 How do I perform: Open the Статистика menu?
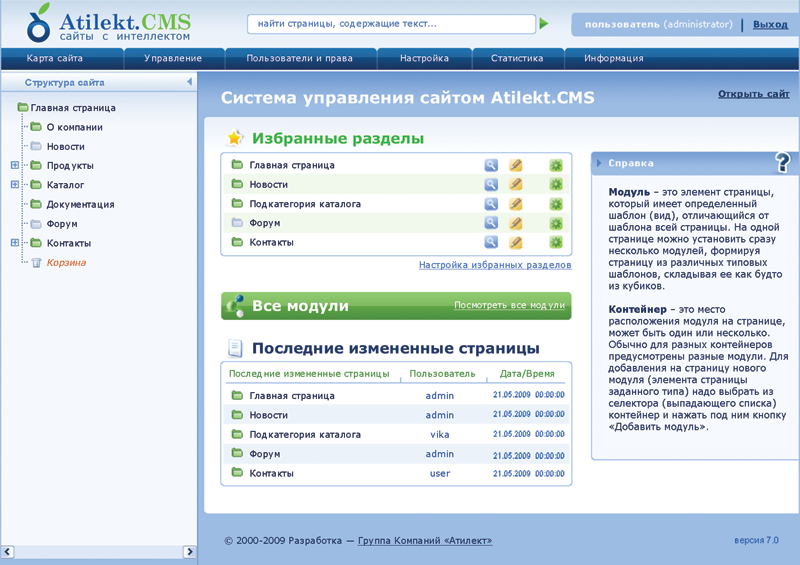pyautogui.click(x=517, y=58)
